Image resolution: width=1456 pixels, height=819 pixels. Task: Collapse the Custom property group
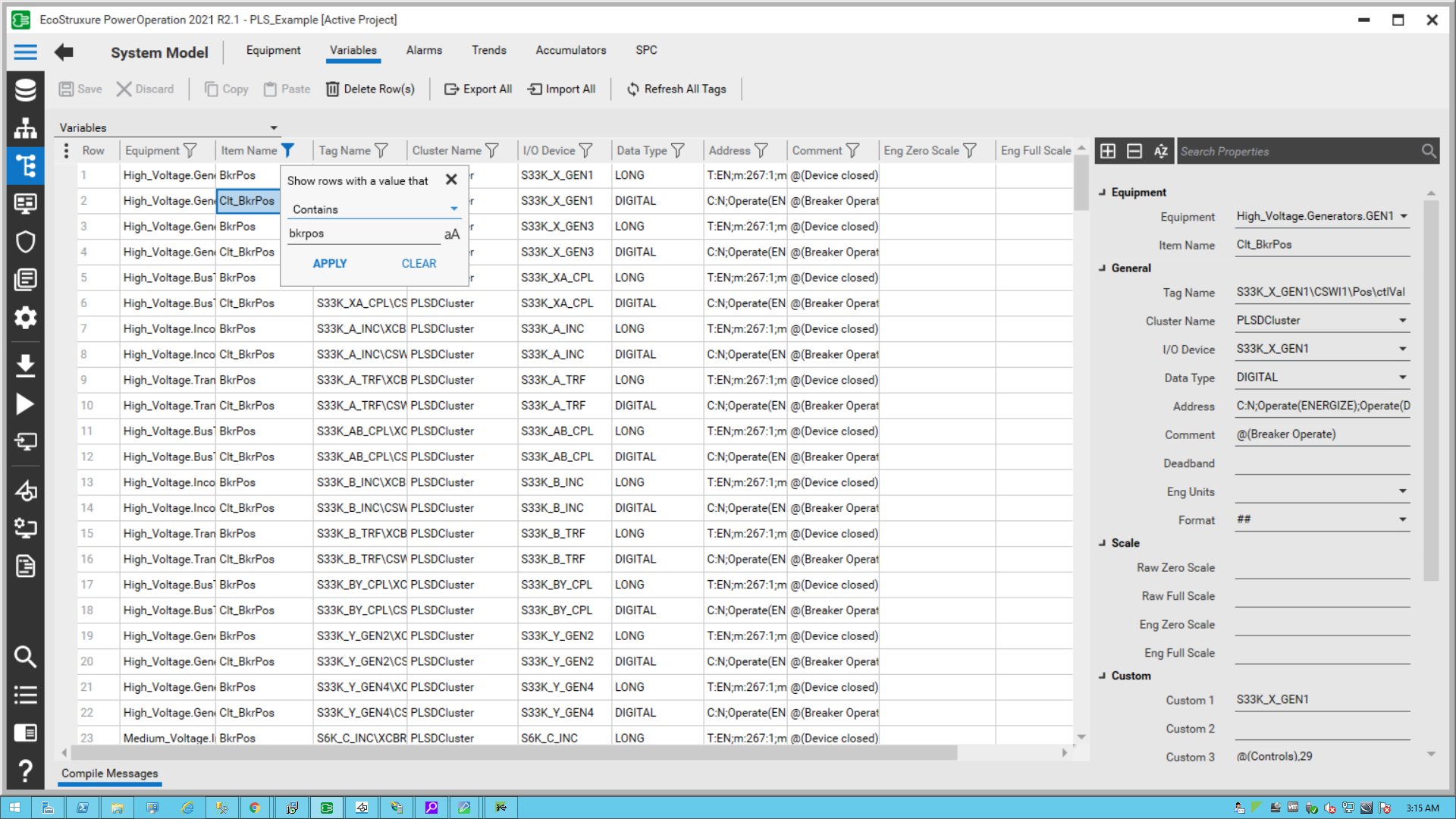tap(1103, 676)
